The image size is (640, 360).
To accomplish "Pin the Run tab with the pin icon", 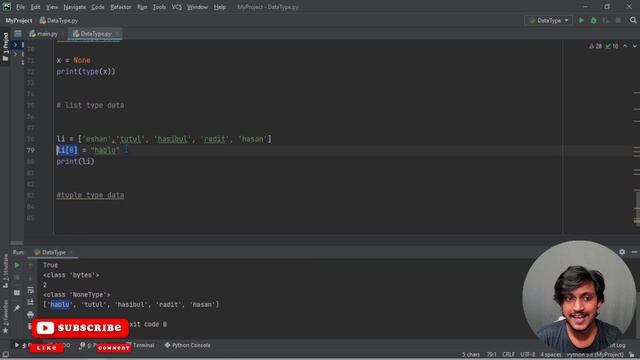I will (17, 308).
